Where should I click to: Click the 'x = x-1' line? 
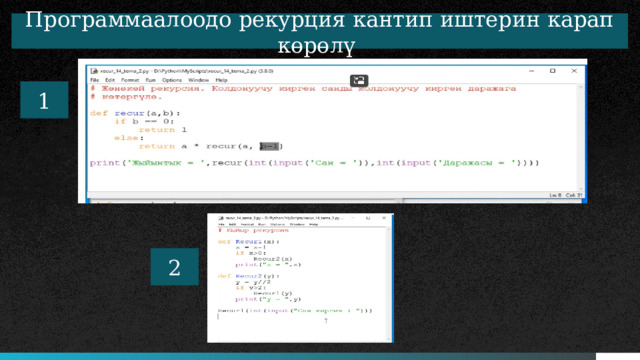tap(251, 247)
